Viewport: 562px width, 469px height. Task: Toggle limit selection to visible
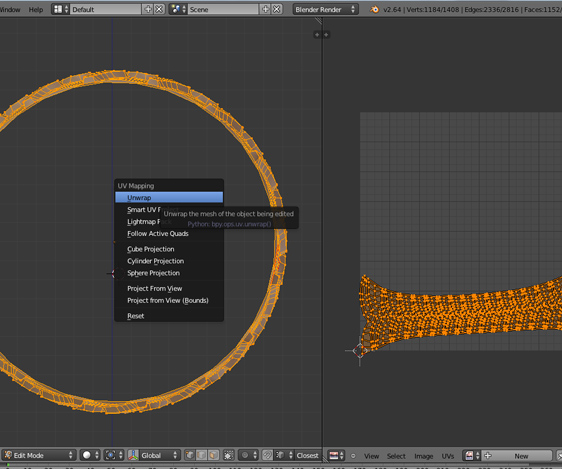click(x=228, y=455)
